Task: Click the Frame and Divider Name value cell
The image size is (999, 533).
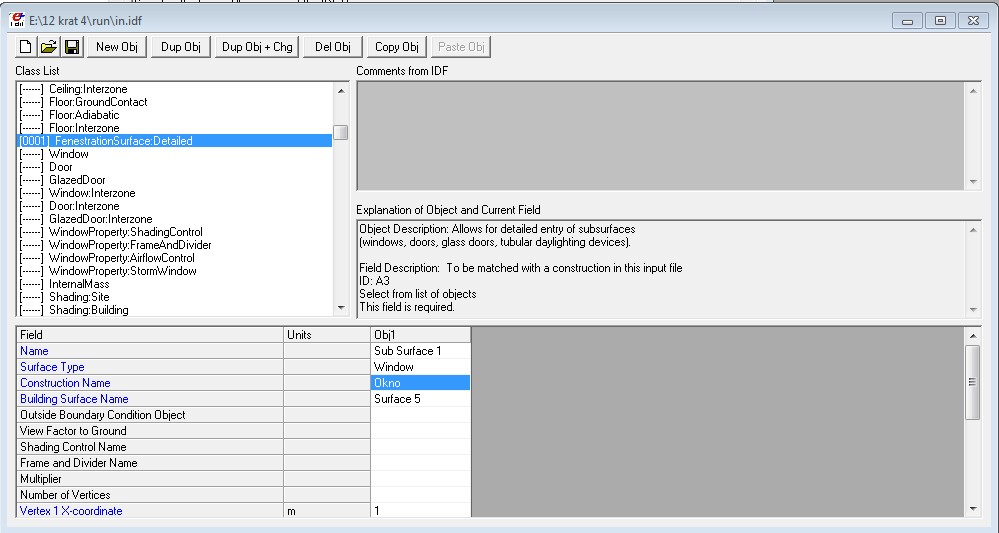Action: coord(420,462)
